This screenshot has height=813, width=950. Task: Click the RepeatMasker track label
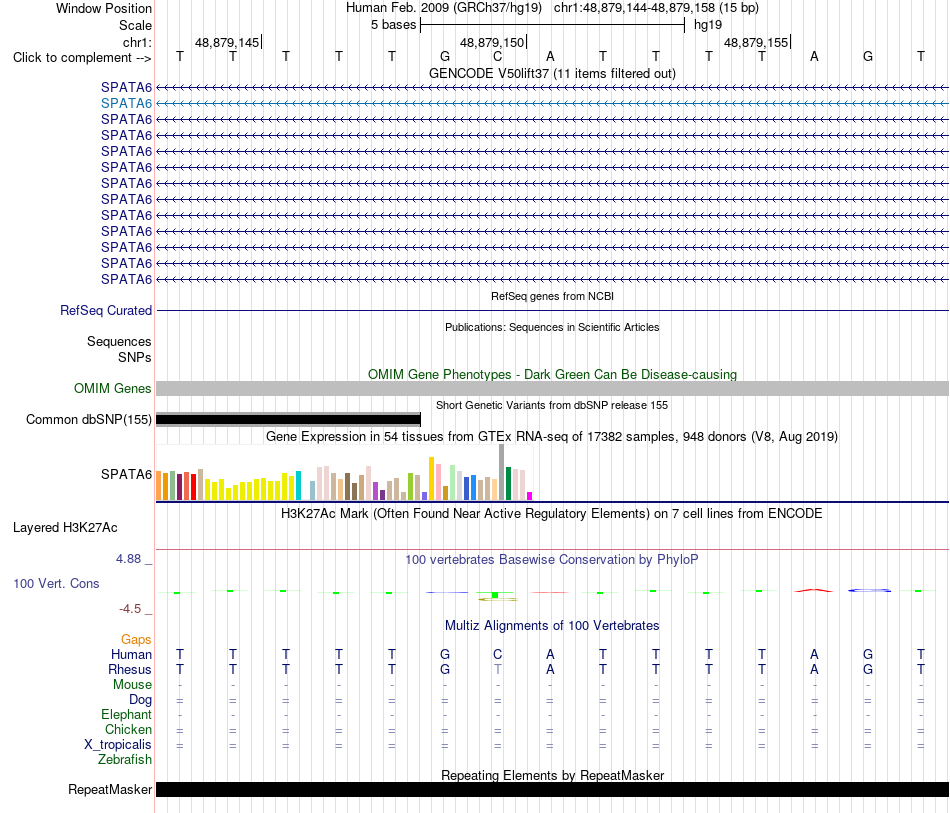pyautogui.click(x=110, y=789)
